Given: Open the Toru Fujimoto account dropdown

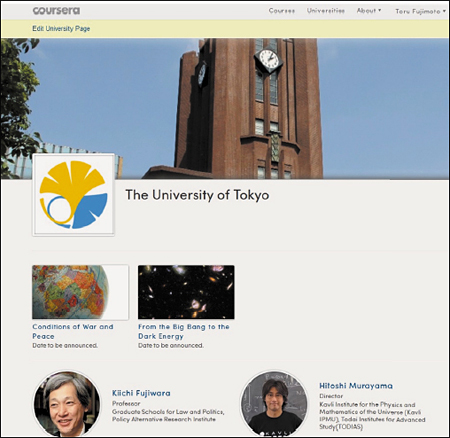Looking at the screenshot, I should [x=420, y=11].
